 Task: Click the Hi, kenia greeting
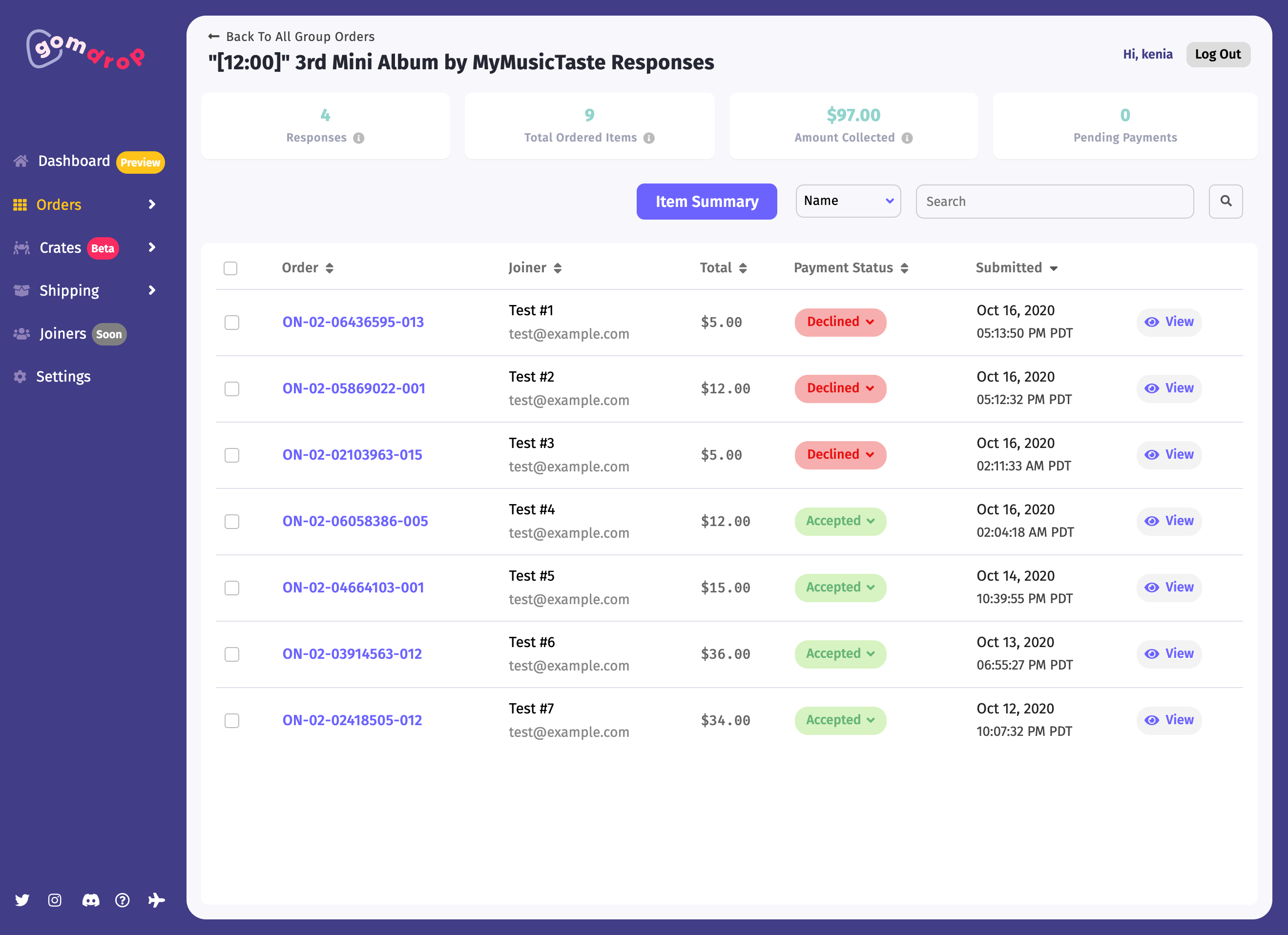[1147, 55]
